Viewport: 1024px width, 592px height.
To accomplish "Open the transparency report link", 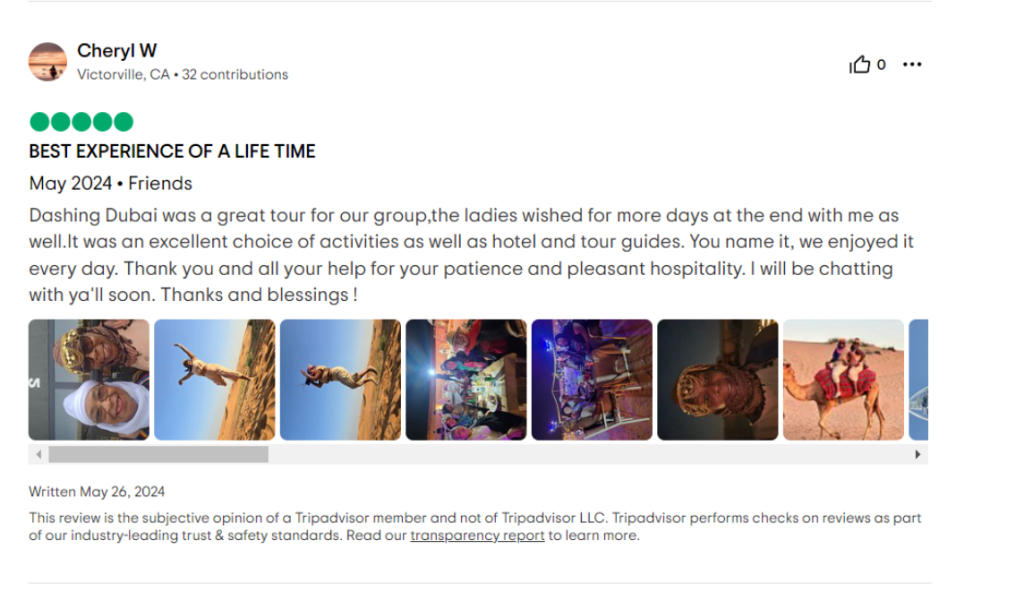I will [x=477, y=535].
